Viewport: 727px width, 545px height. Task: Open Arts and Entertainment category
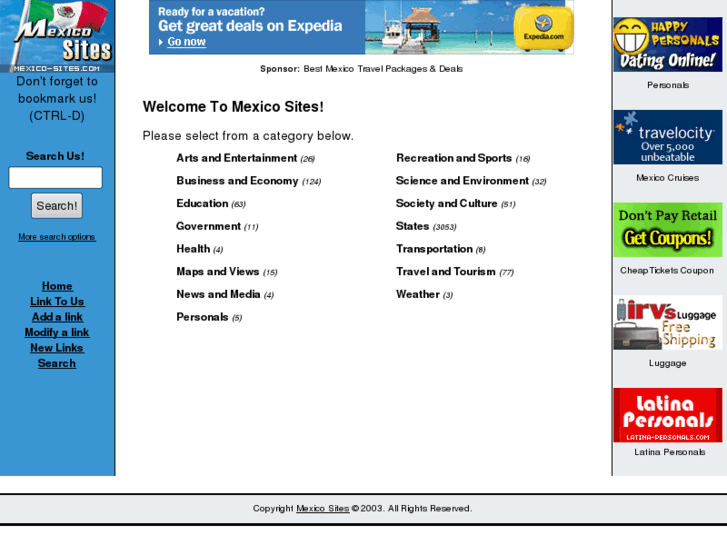pyautogui.click(x=236, y=158)
